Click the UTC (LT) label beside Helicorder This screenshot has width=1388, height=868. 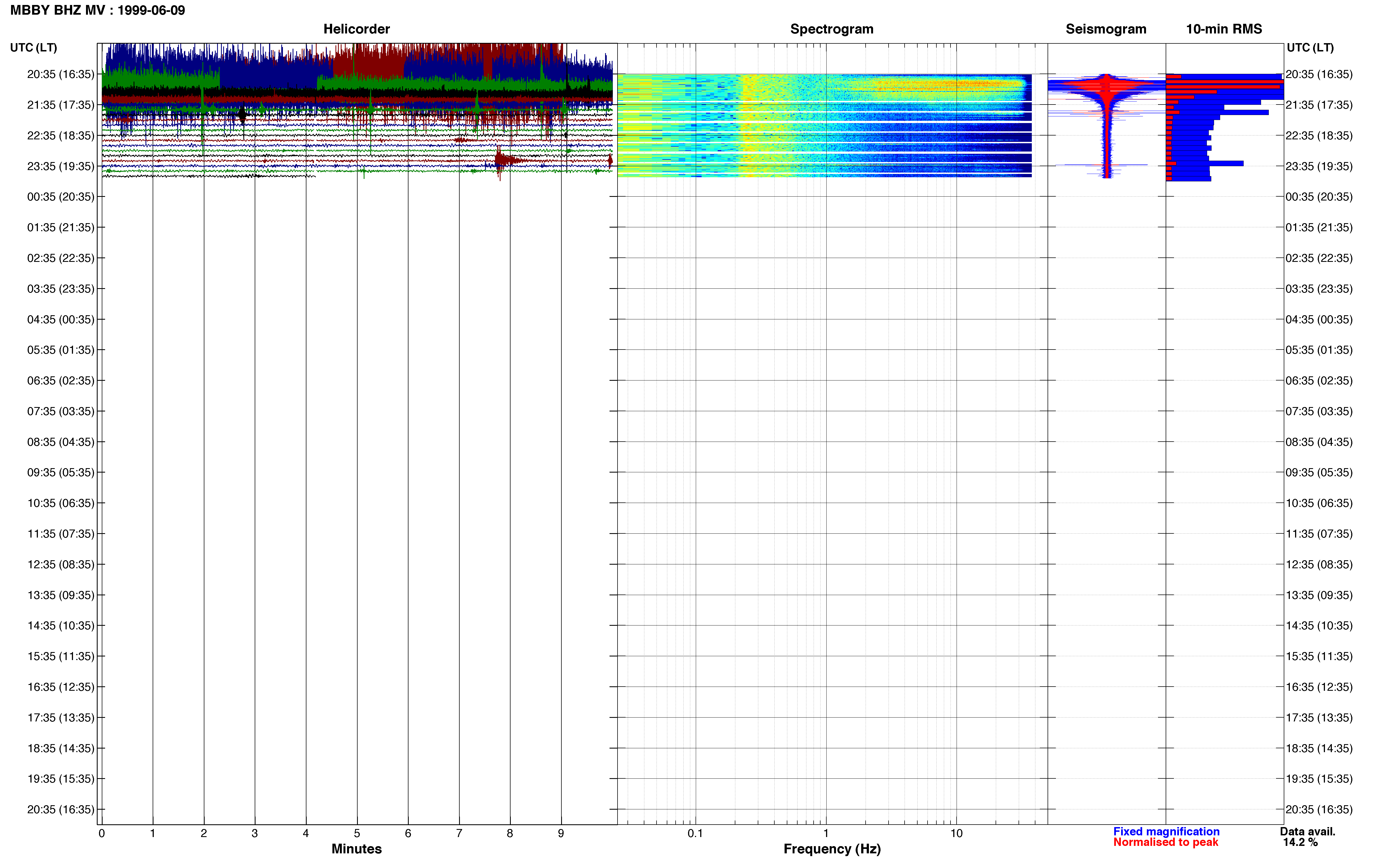click(x=34, y=48)
